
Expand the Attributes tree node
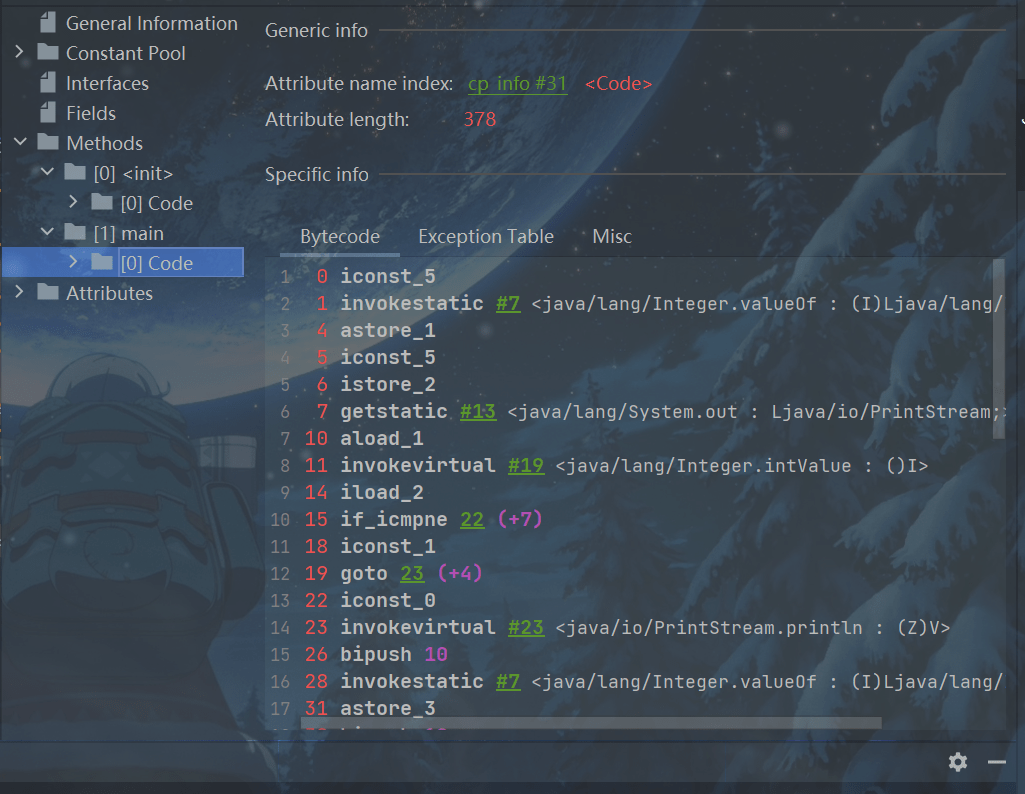pyautogui.click(x=19, y=293)
